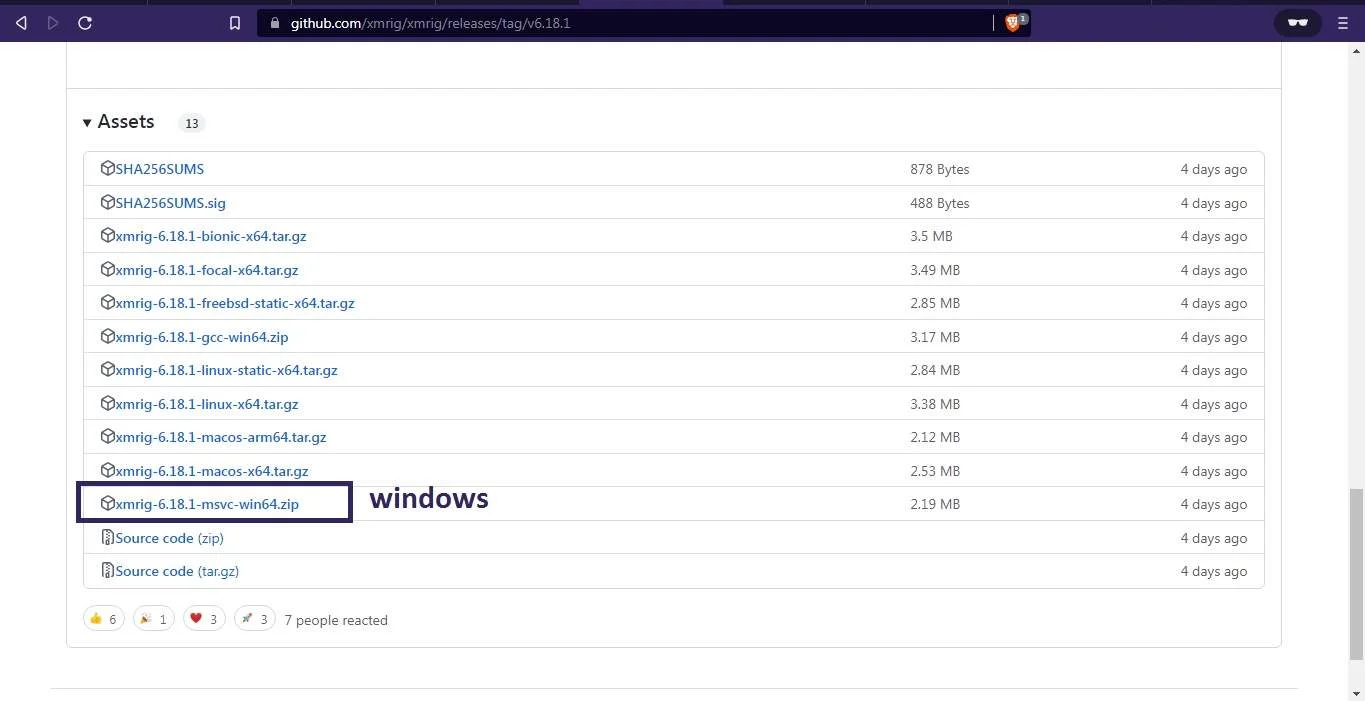
Task: Download Source code (zip)
Action: tap(169, 538)
